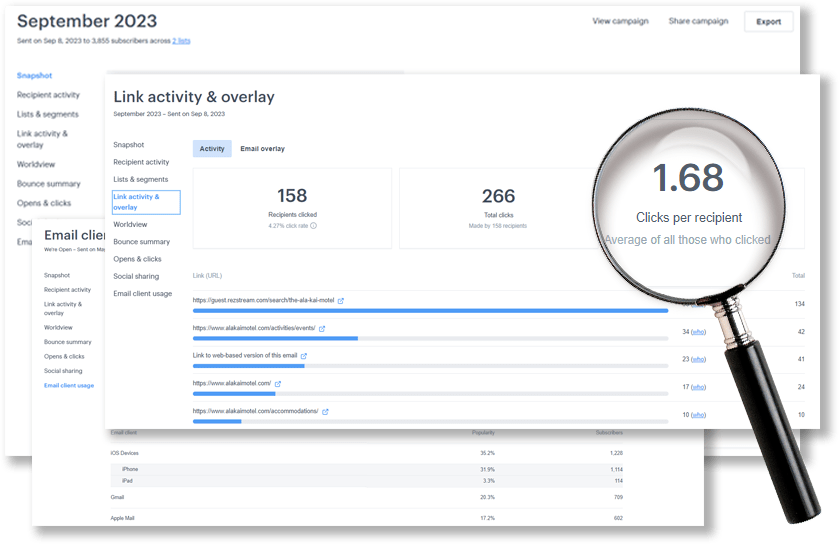Image resolution: width=839 pixels, height=544 pixels.
Task: Select the Activity tab
Action: [212, 149]
